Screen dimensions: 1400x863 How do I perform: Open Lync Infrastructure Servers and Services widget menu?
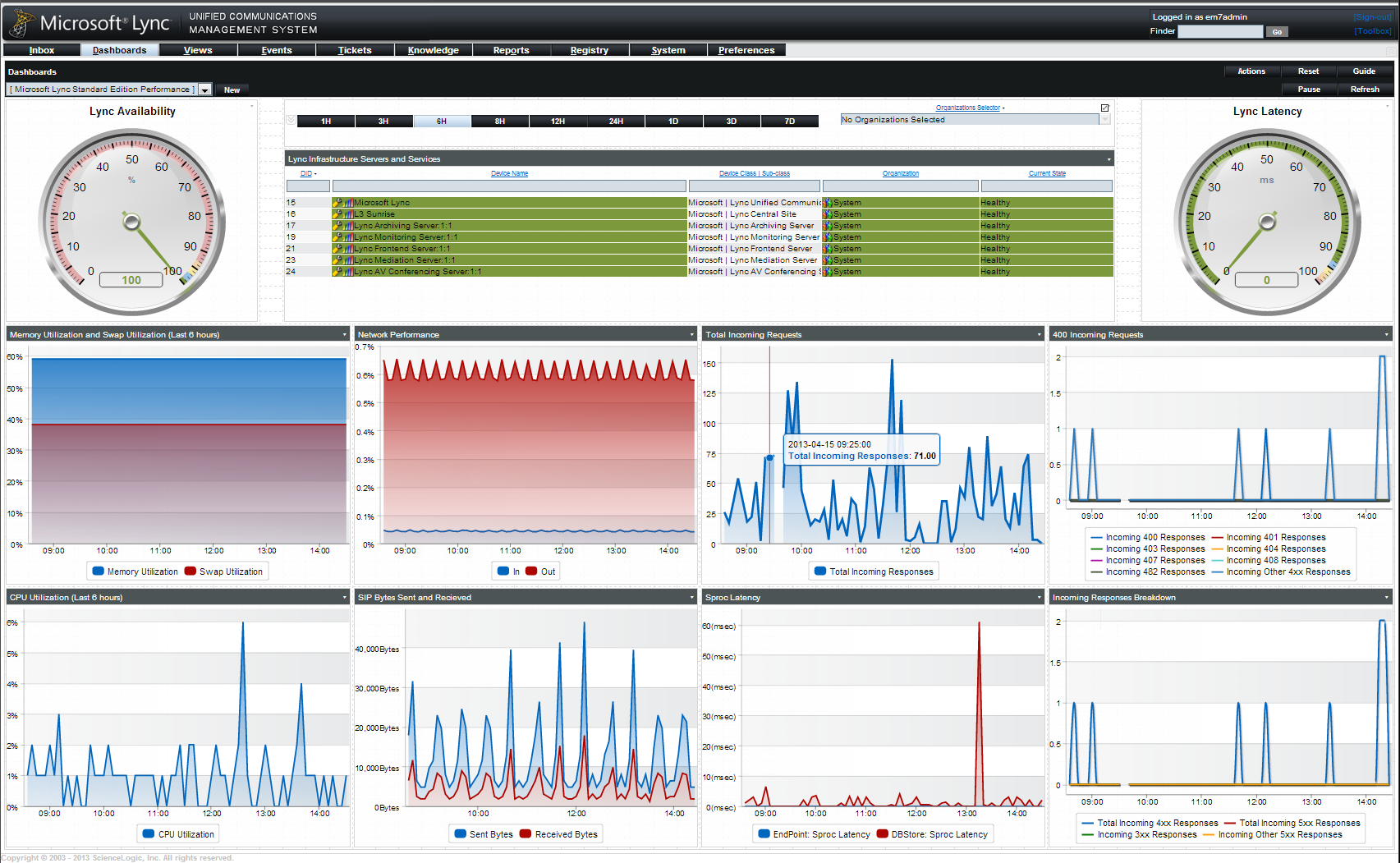pyautogui.click(x=1109, y=159)
